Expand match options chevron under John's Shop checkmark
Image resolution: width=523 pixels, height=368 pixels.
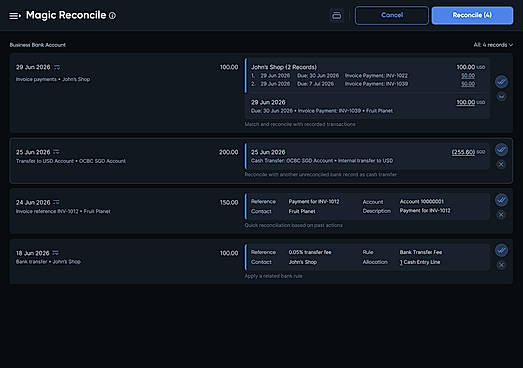(501, 97)
